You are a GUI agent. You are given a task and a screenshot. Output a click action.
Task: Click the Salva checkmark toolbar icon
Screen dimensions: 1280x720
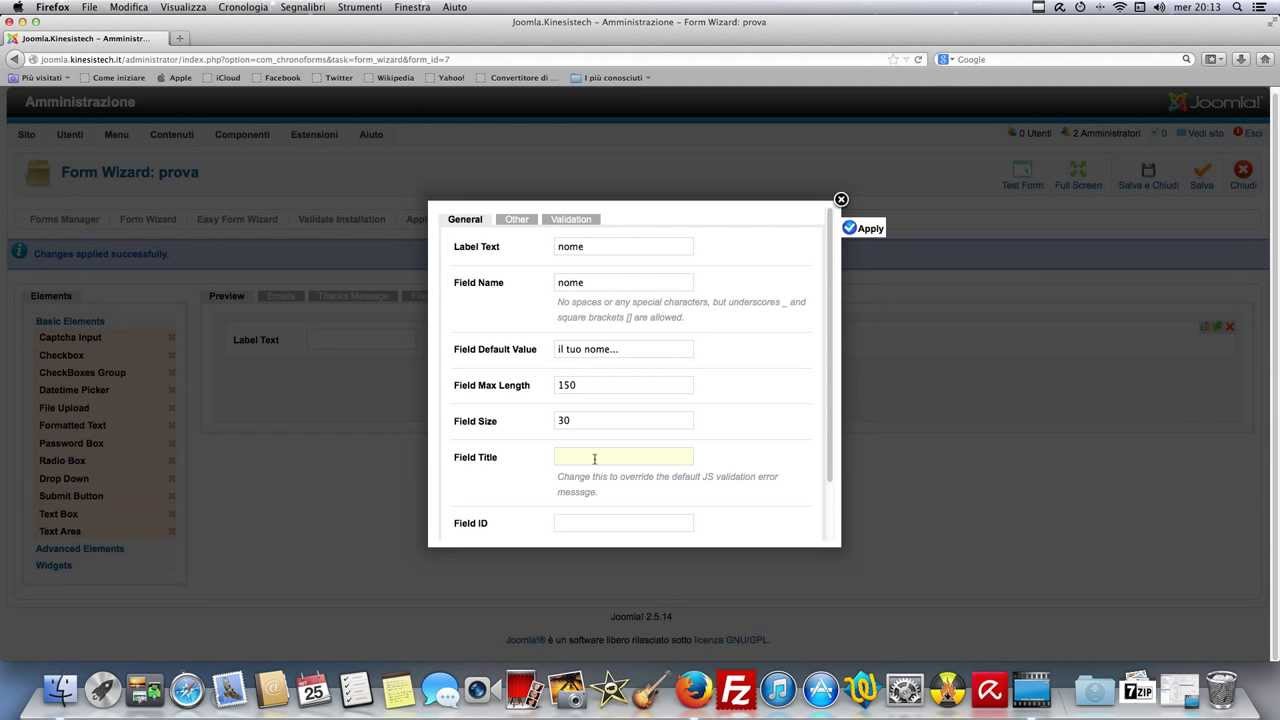(1202, 175)
